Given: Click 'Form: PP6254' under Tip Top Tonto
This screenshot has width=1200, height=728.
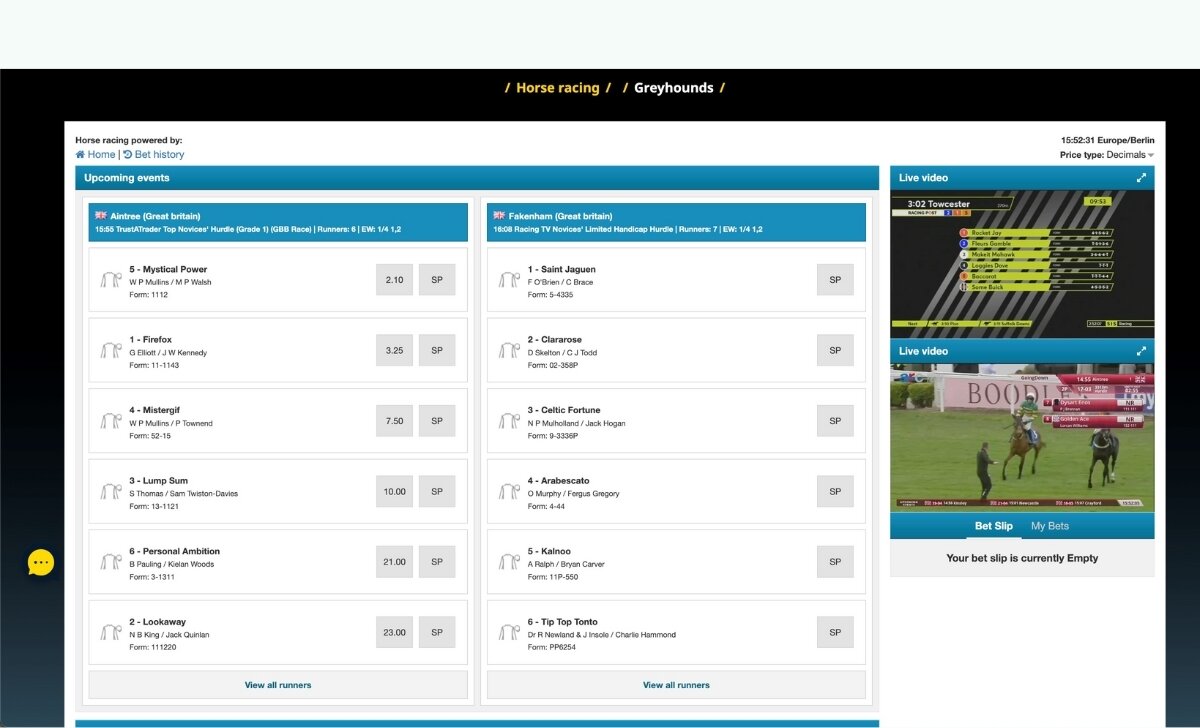Looking at the screenshot, I should (552, 647).
